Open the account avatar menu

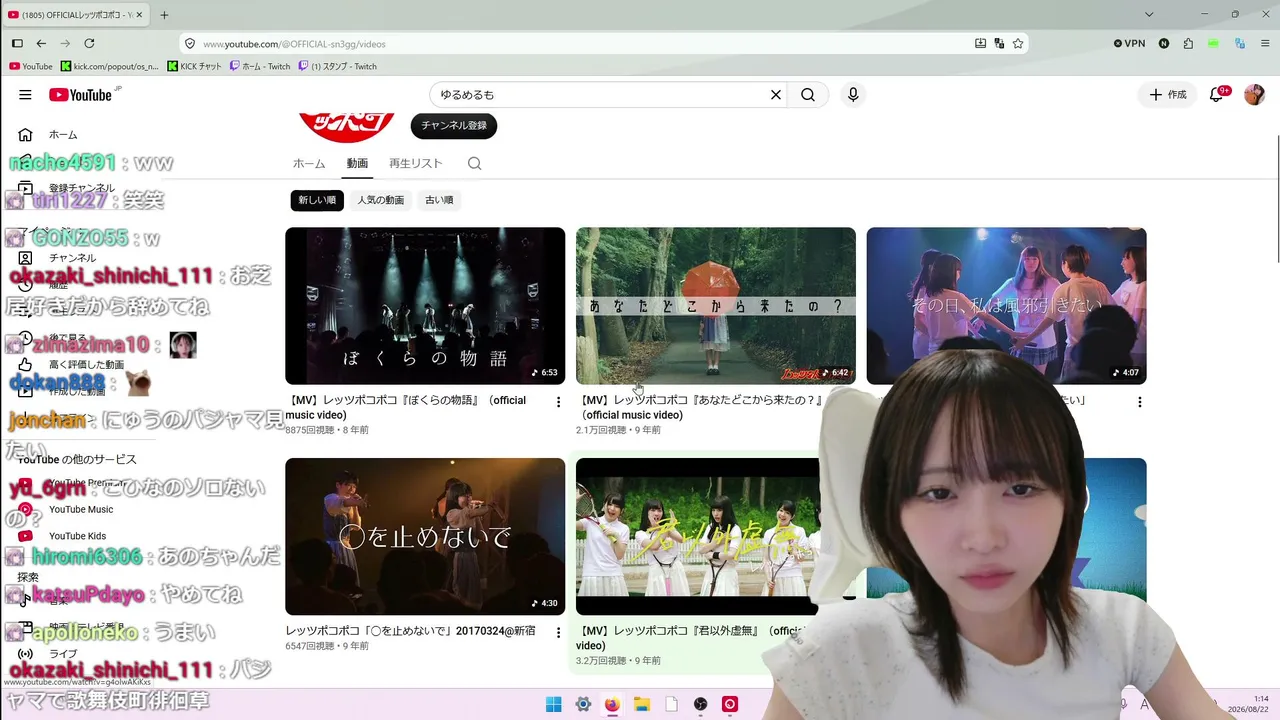coord(1254,95)
